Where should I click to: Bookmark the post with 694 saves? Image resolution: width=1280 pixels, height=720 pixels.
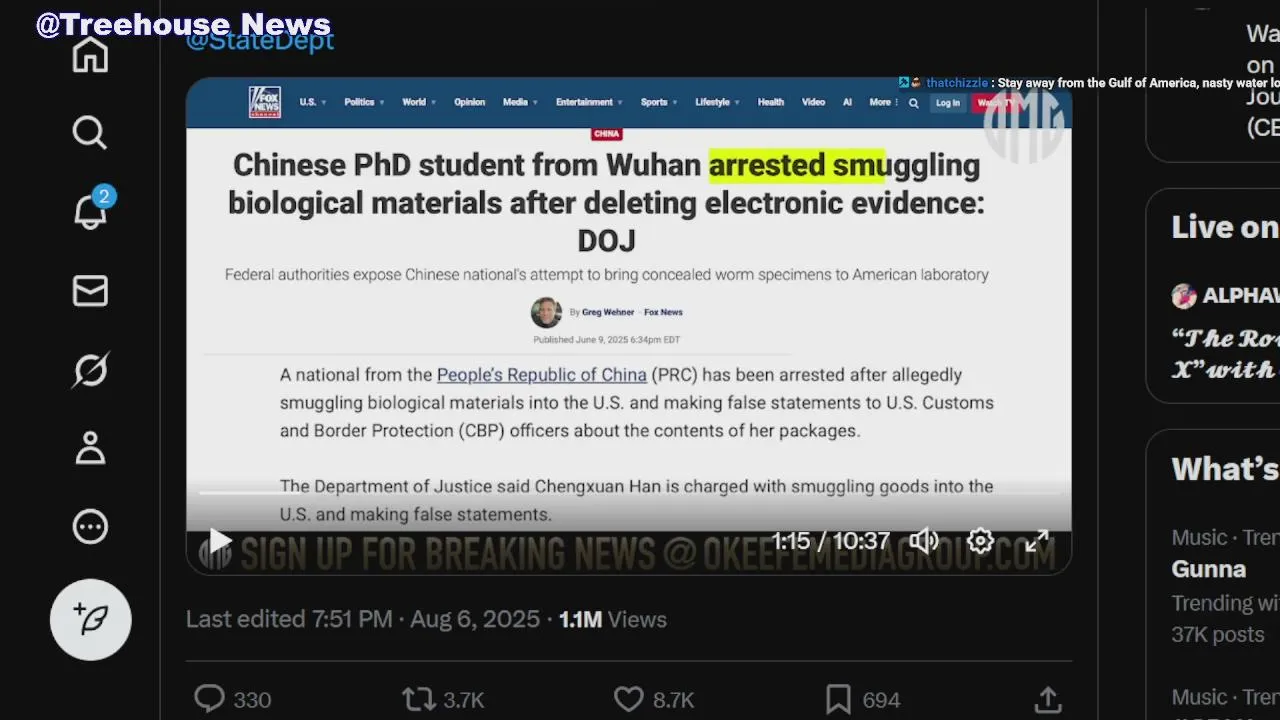point(838,699)
